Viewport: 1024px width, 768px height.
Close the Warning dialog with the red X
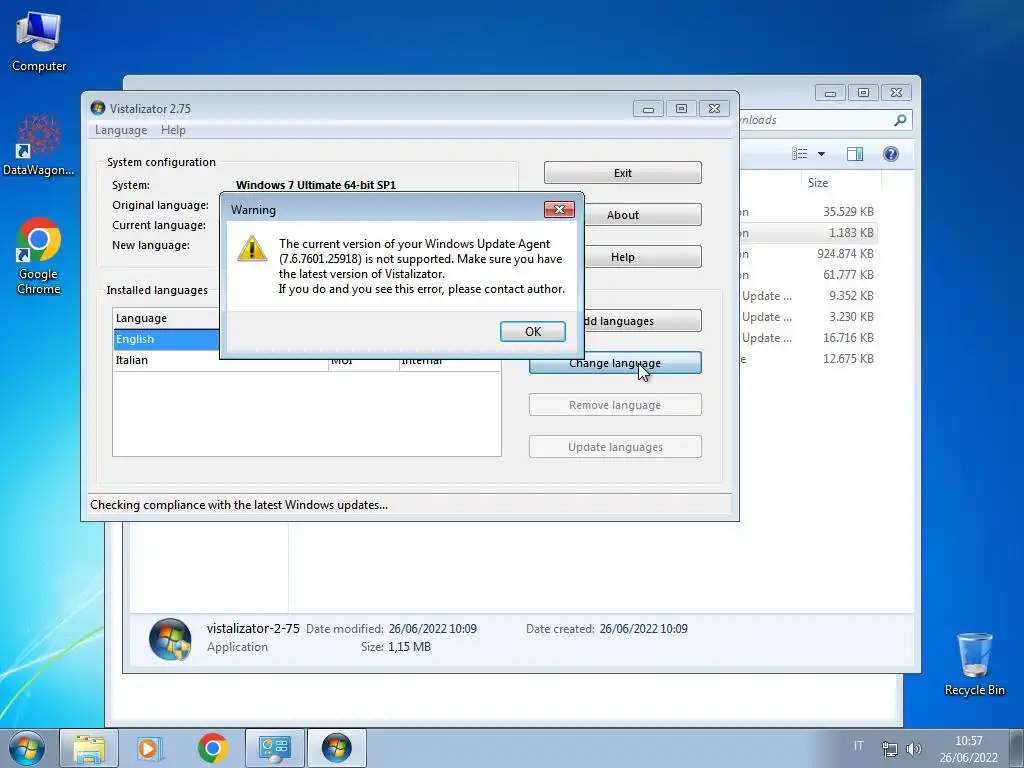(x=559, y=210)
